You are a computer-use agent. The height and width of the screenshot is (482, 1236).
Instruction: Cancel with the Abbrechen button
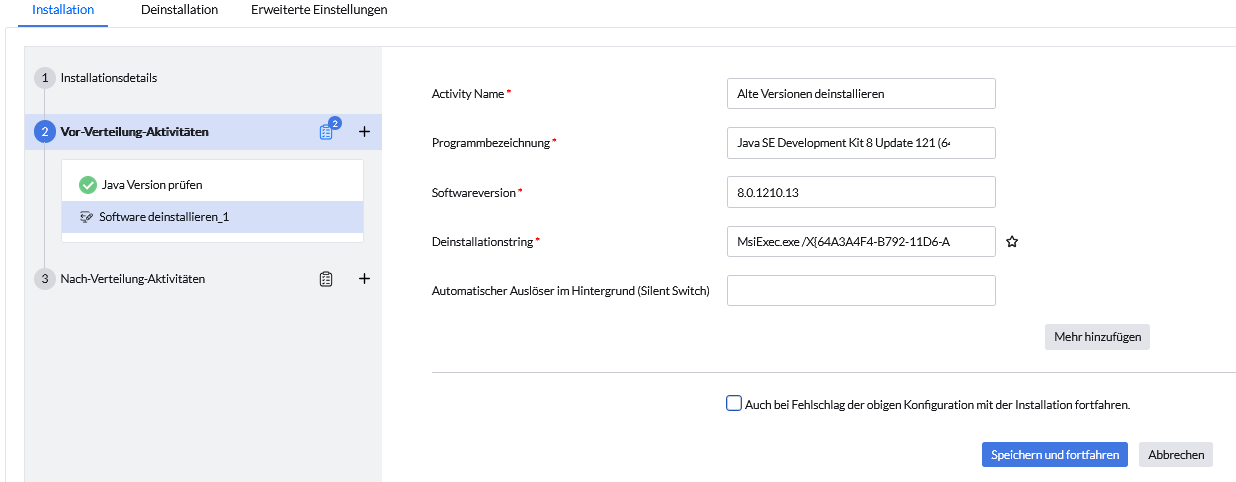(1175, 454)
